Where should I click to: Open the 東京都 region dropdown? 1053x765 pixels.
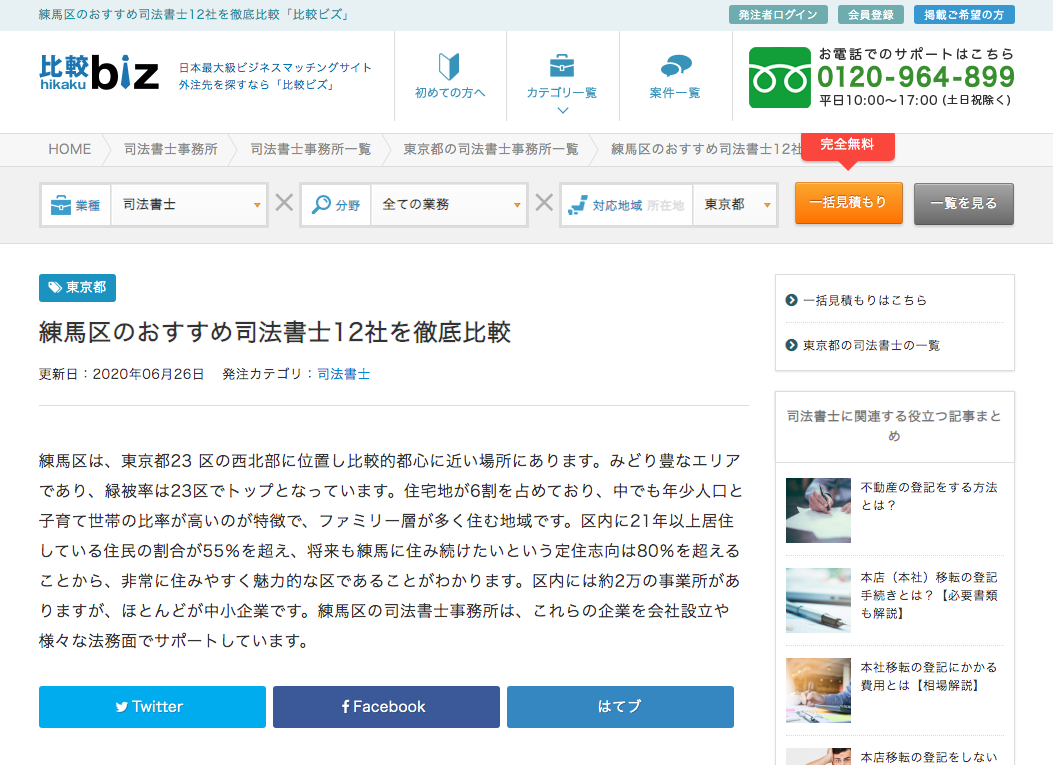[x=735, y=204]
